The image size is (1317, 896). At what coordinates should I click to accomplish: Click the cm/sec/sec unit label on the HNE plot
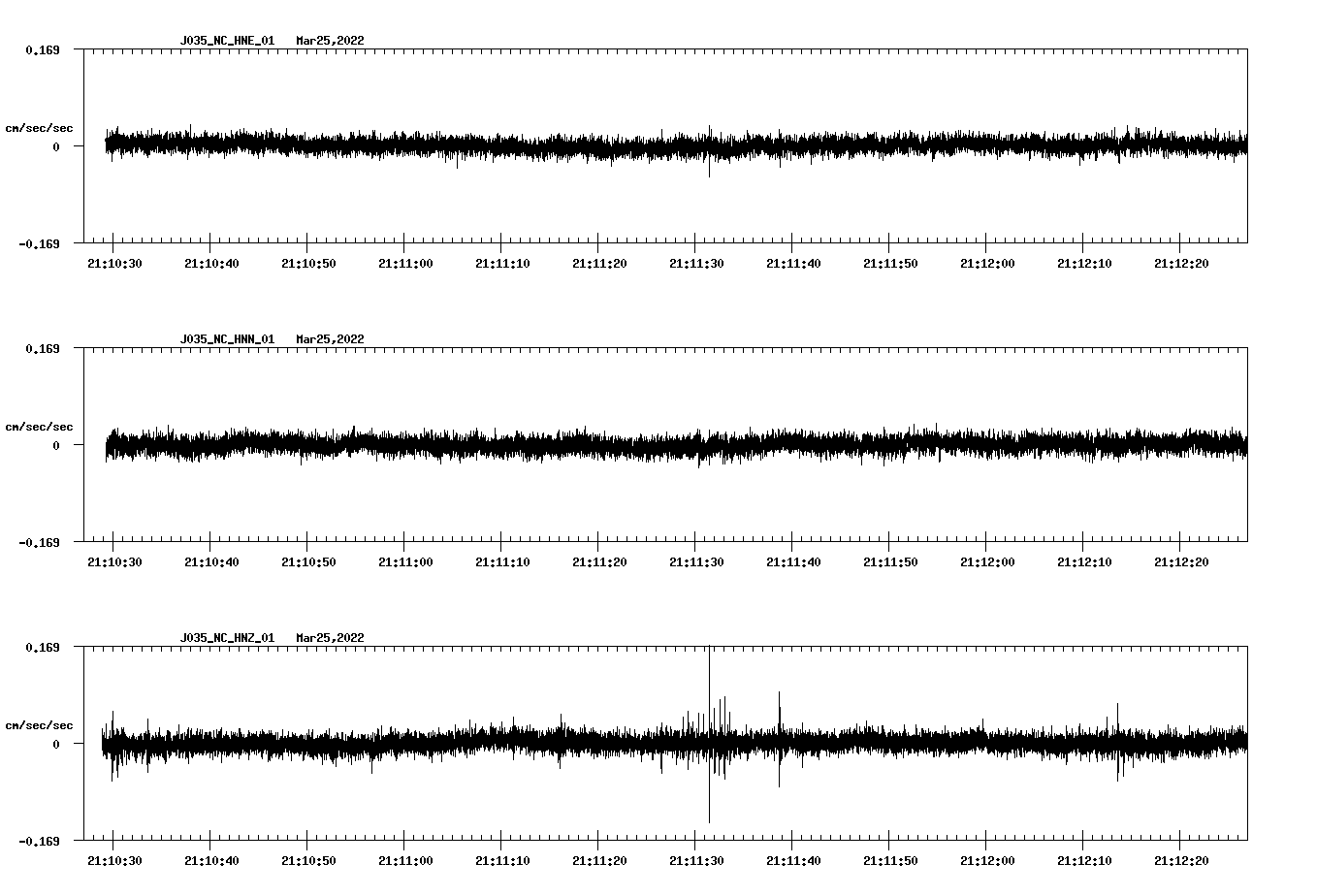[39, 128]
